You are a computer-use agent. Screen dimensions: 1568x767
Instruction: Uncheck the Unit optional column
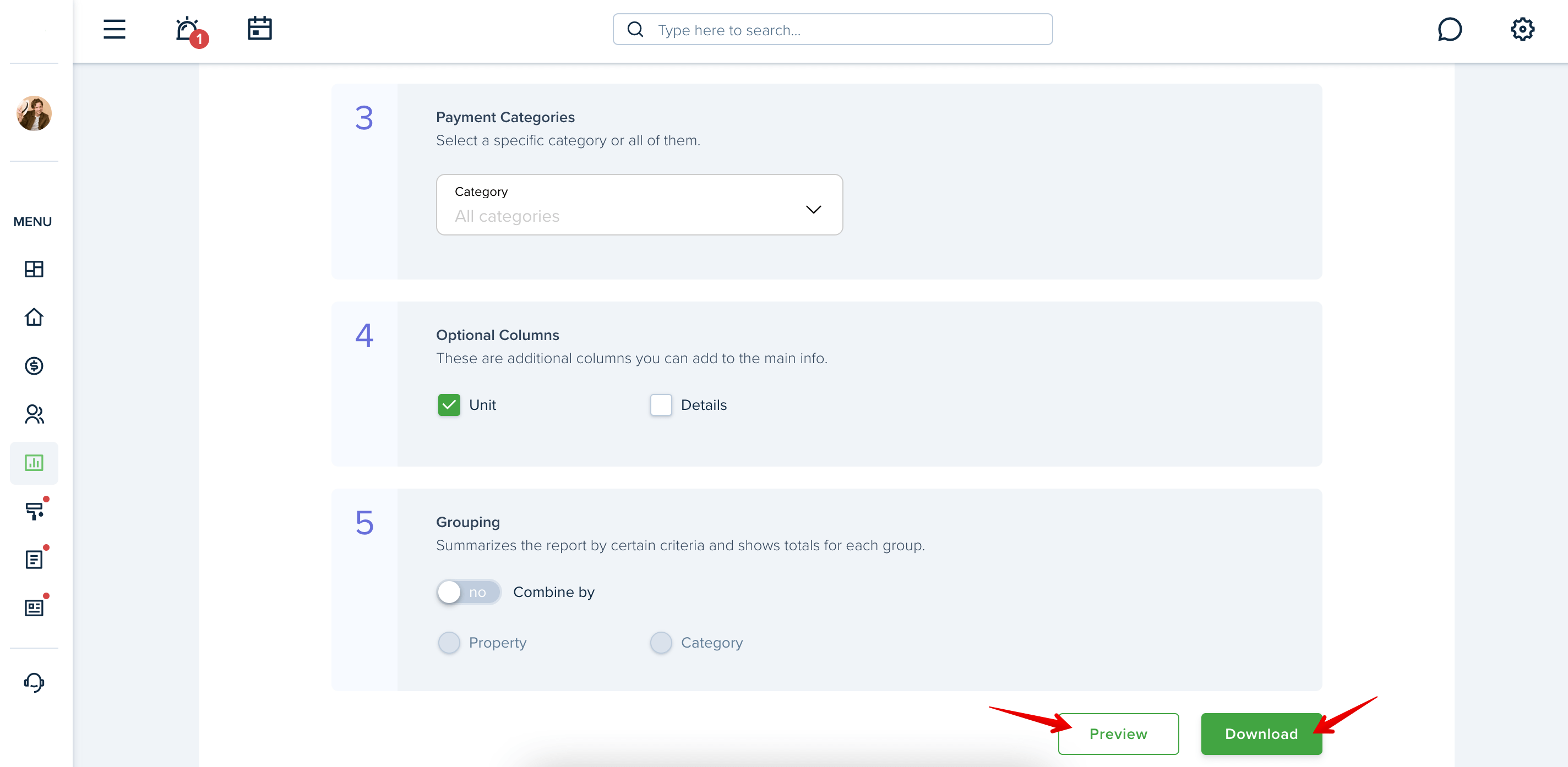point(449,405)
